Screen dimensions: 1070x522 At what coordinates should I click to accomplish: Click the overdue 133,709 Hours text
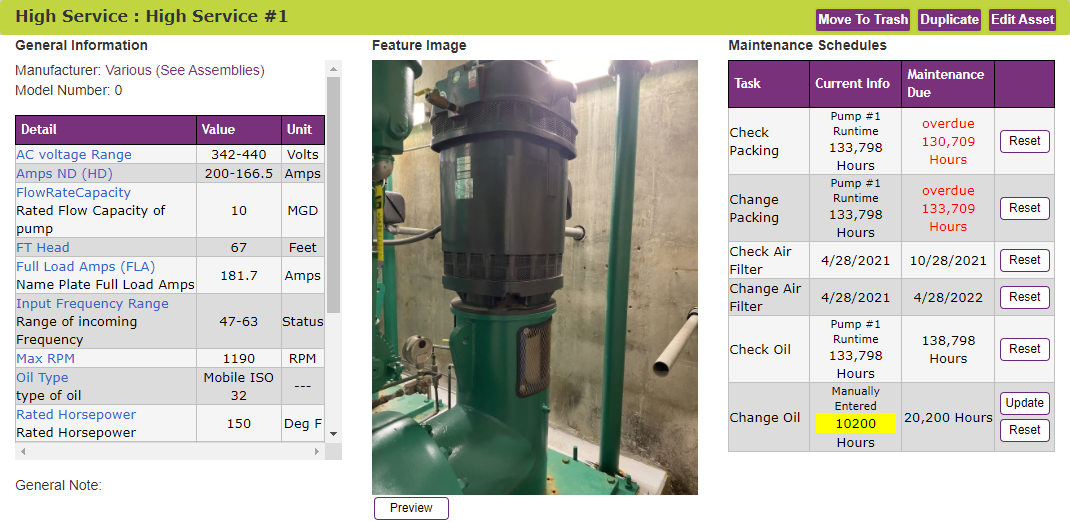948,208
